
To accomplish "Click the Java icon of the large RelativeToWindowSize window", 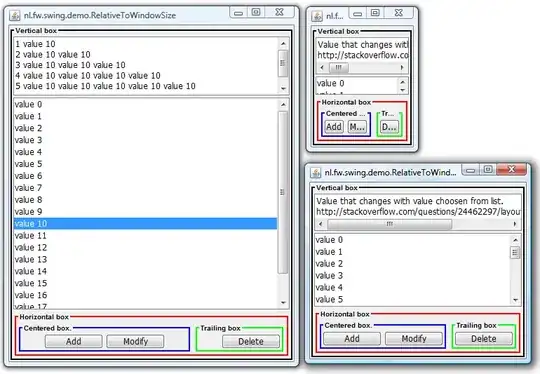I will pyautogui.click(x=15, y=15).
